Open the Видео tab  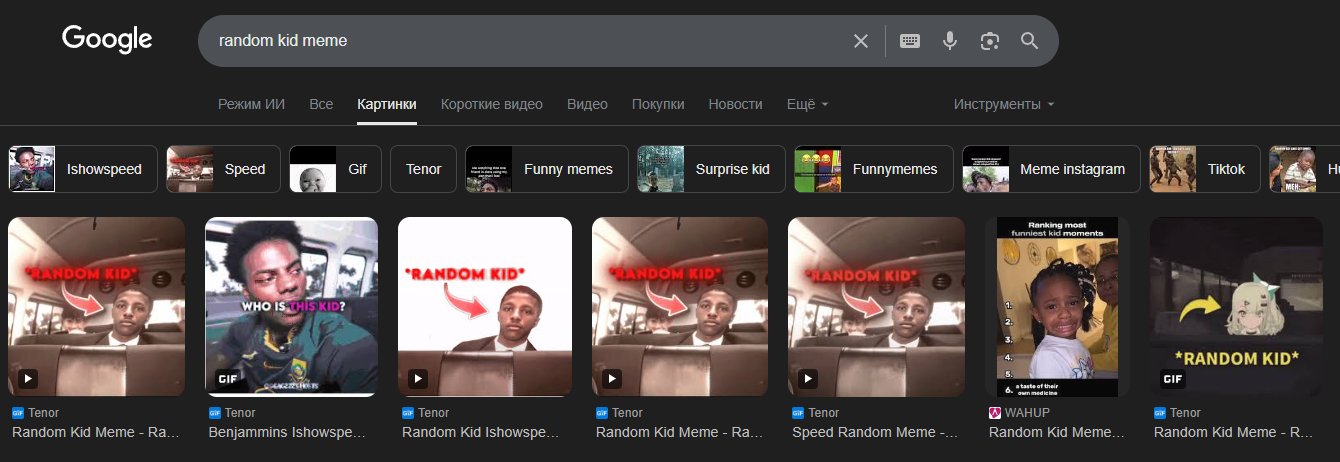pos(587,104)
